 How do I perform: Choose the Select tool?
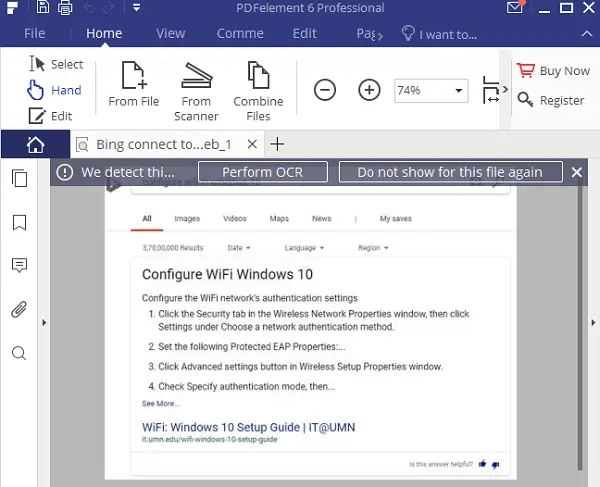click(x=56, y=64)
